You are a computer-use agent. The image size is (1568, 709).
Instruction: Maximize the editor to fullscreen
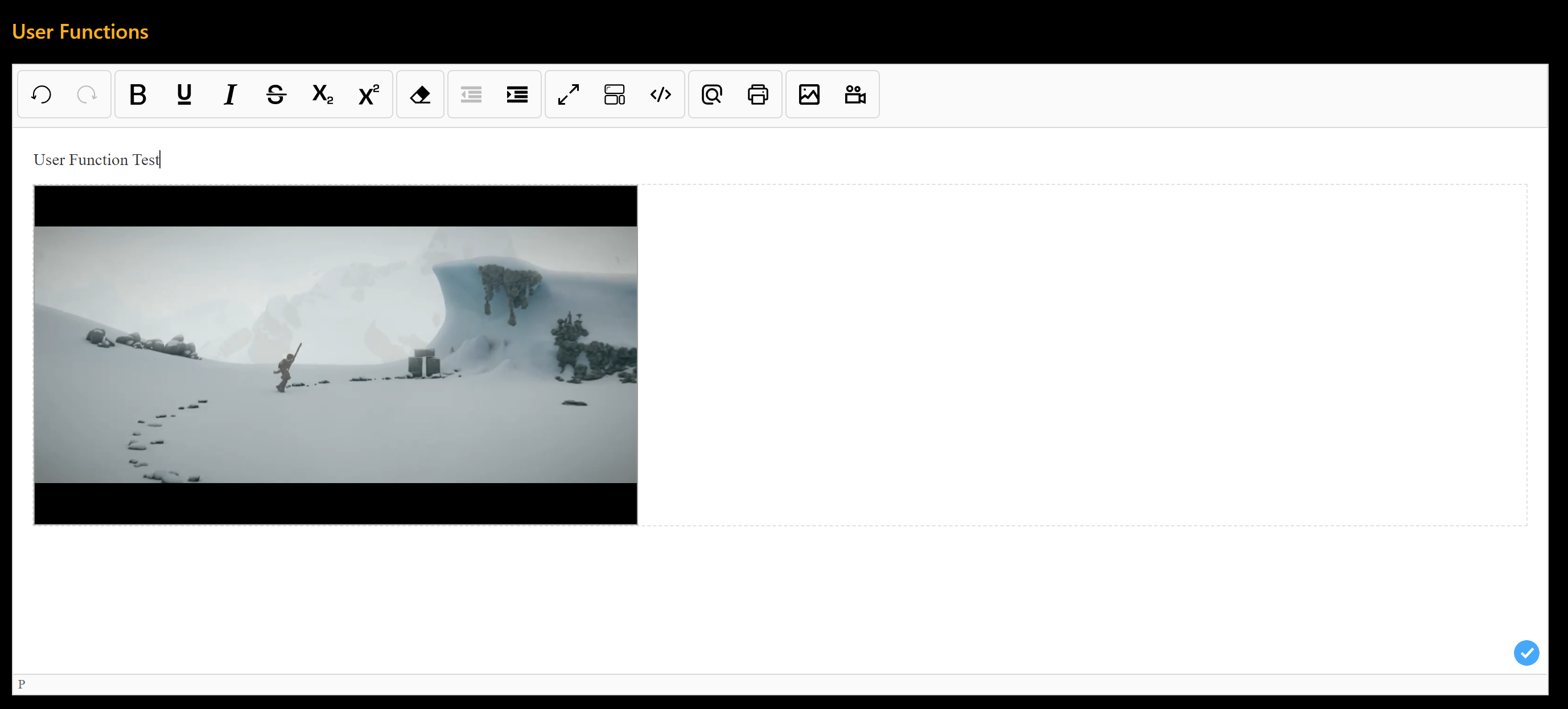coord(568,94)
